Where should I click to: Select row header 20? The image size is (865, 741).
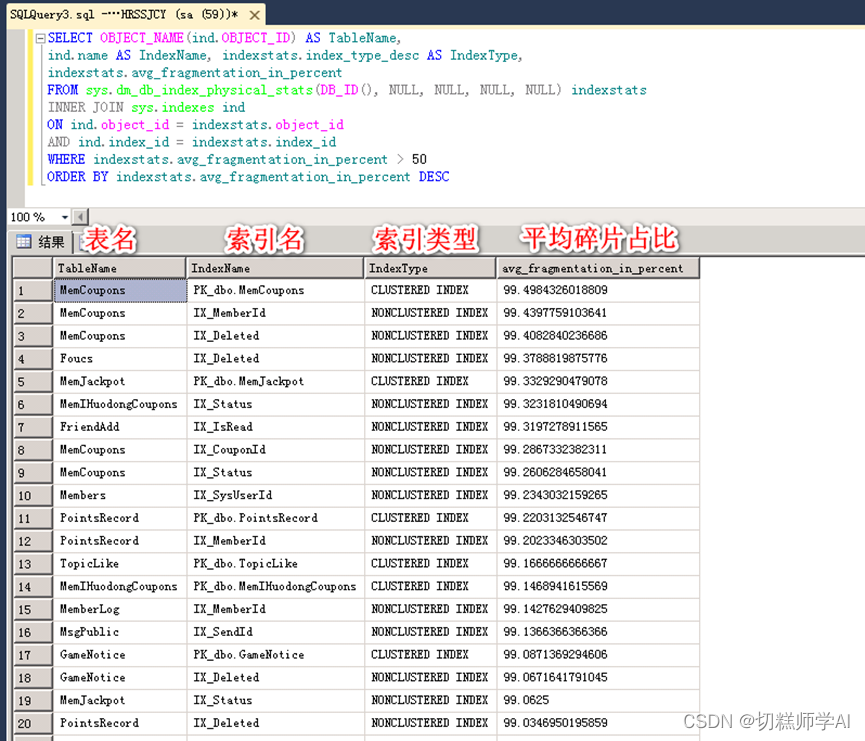[x=33, y=723]
